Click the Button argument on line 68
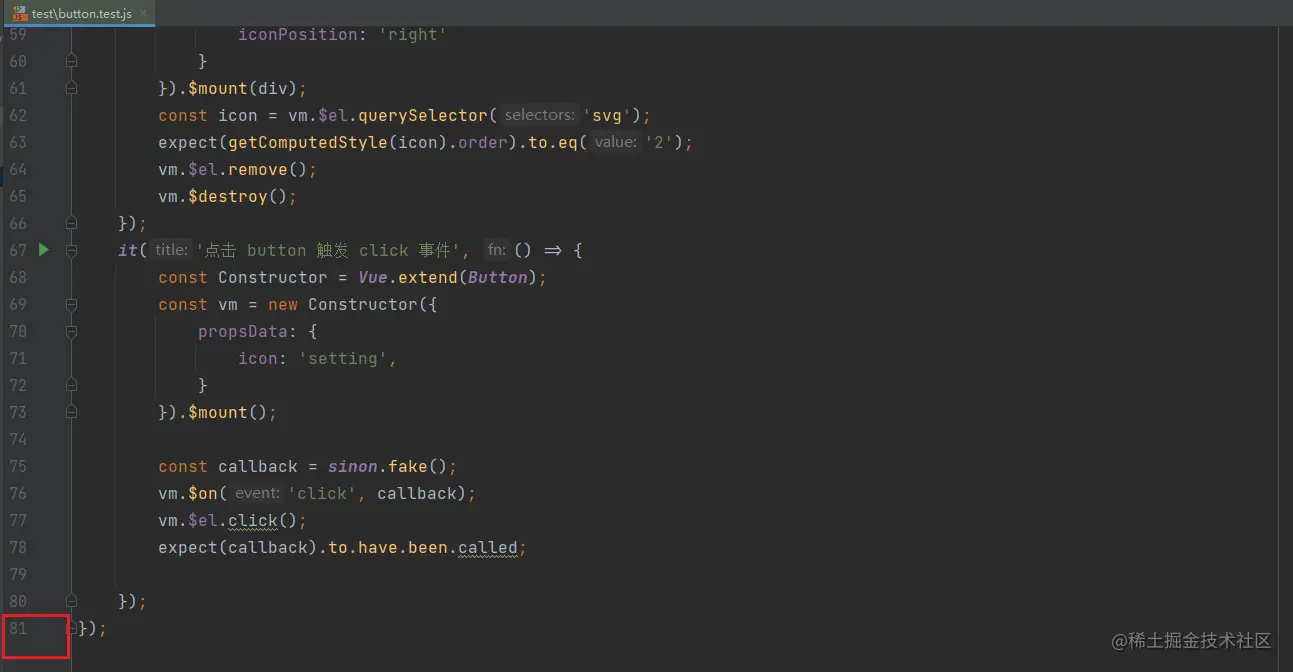 pyautogui.click(x=497, y=277)
